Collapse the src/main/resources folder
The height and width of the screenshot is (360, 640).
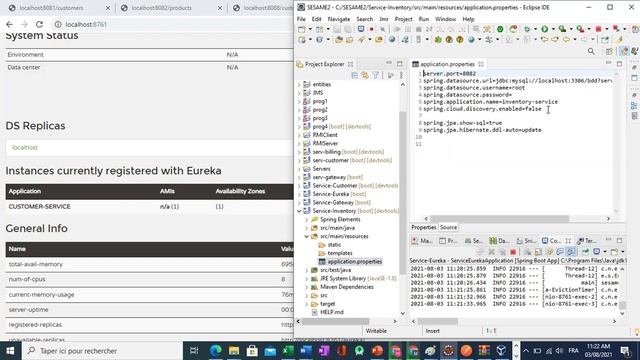pyautogui.click(x=307, y=236)
